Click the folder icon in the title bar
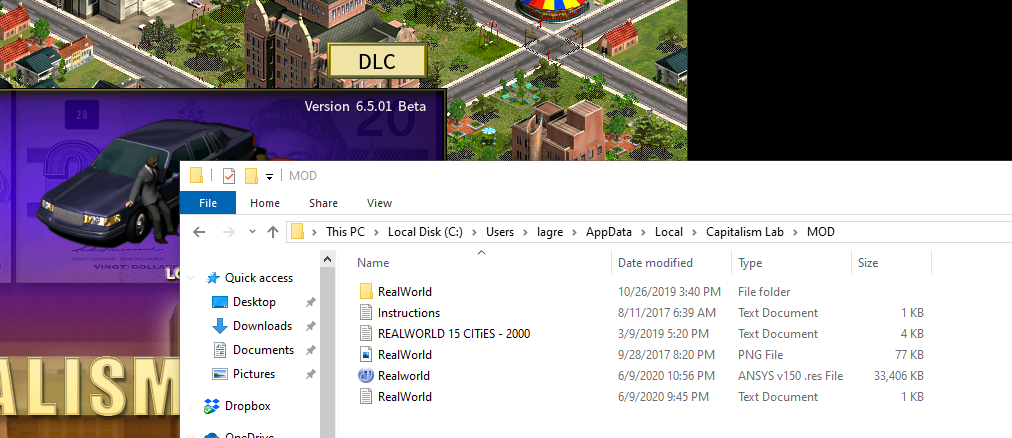Screen dimensions: 1012x438 (x=196, y=175)
